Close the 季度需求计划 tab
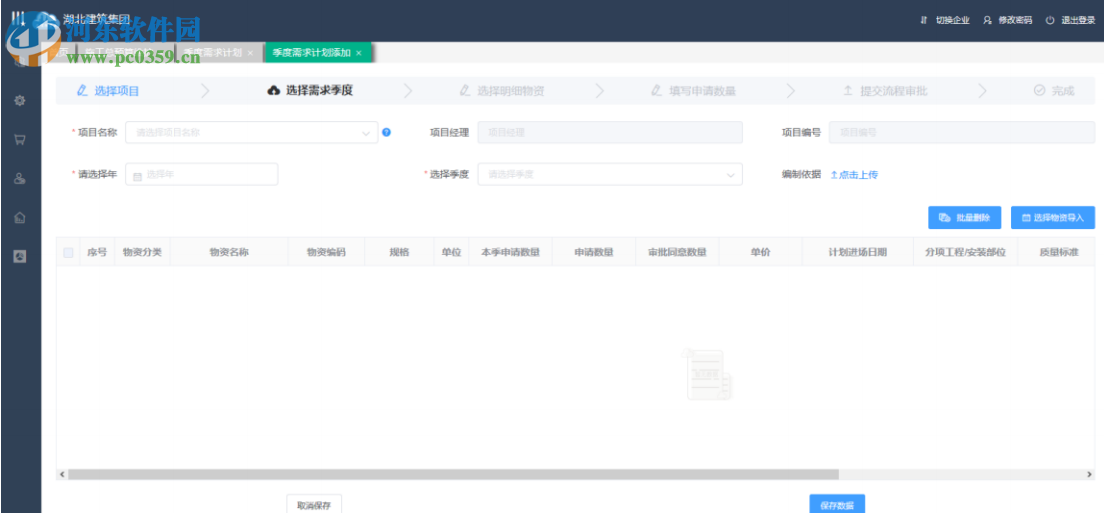Viewport: 1104px width, 513px height. pos(251,53)
